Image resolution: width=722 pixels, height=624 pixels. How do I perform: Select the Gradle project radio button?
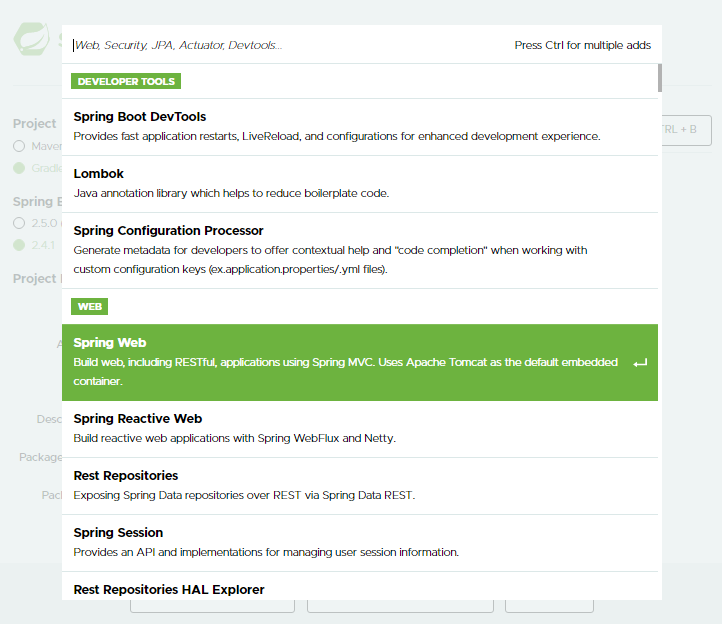click(19, 168)
